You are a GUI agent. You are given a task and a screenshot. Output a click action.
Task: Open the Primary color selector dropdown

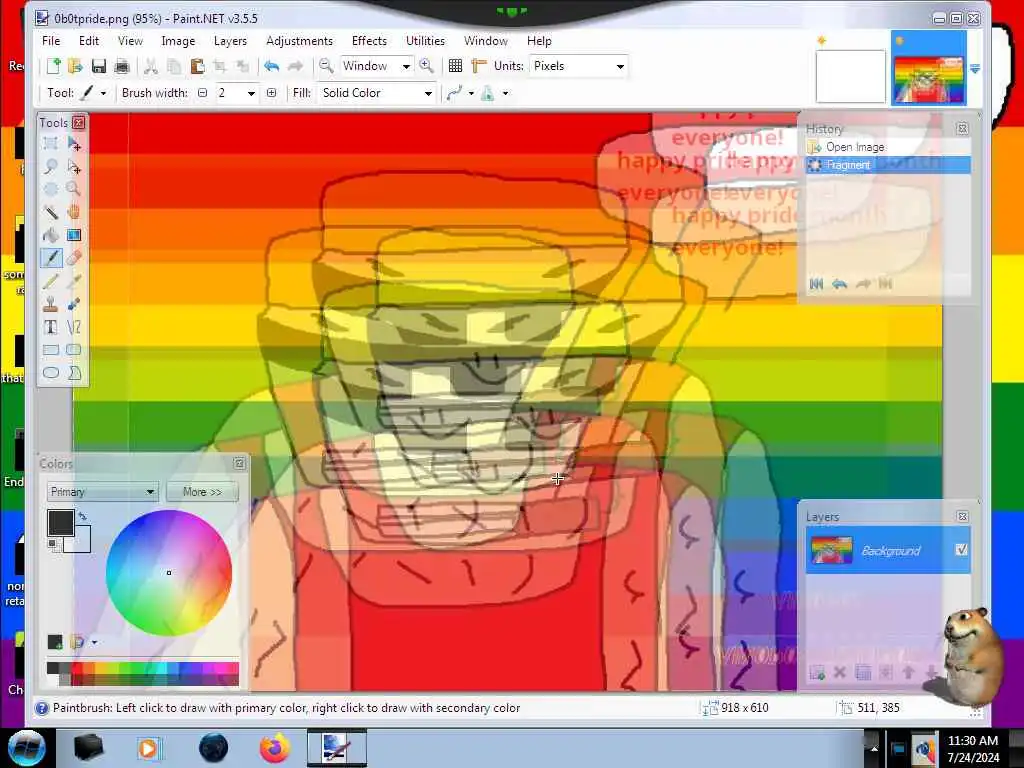(103, 492)
